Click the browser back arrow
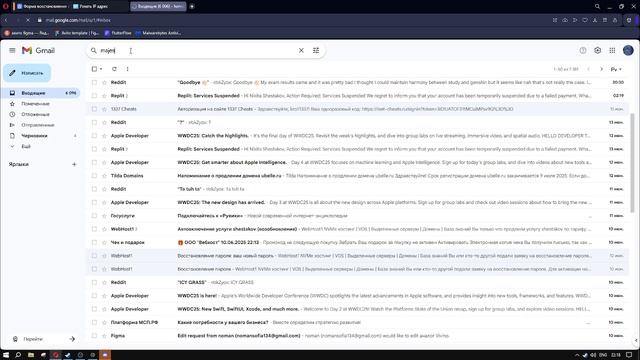This screenshot has height=360, width=640. coord(6,20)
